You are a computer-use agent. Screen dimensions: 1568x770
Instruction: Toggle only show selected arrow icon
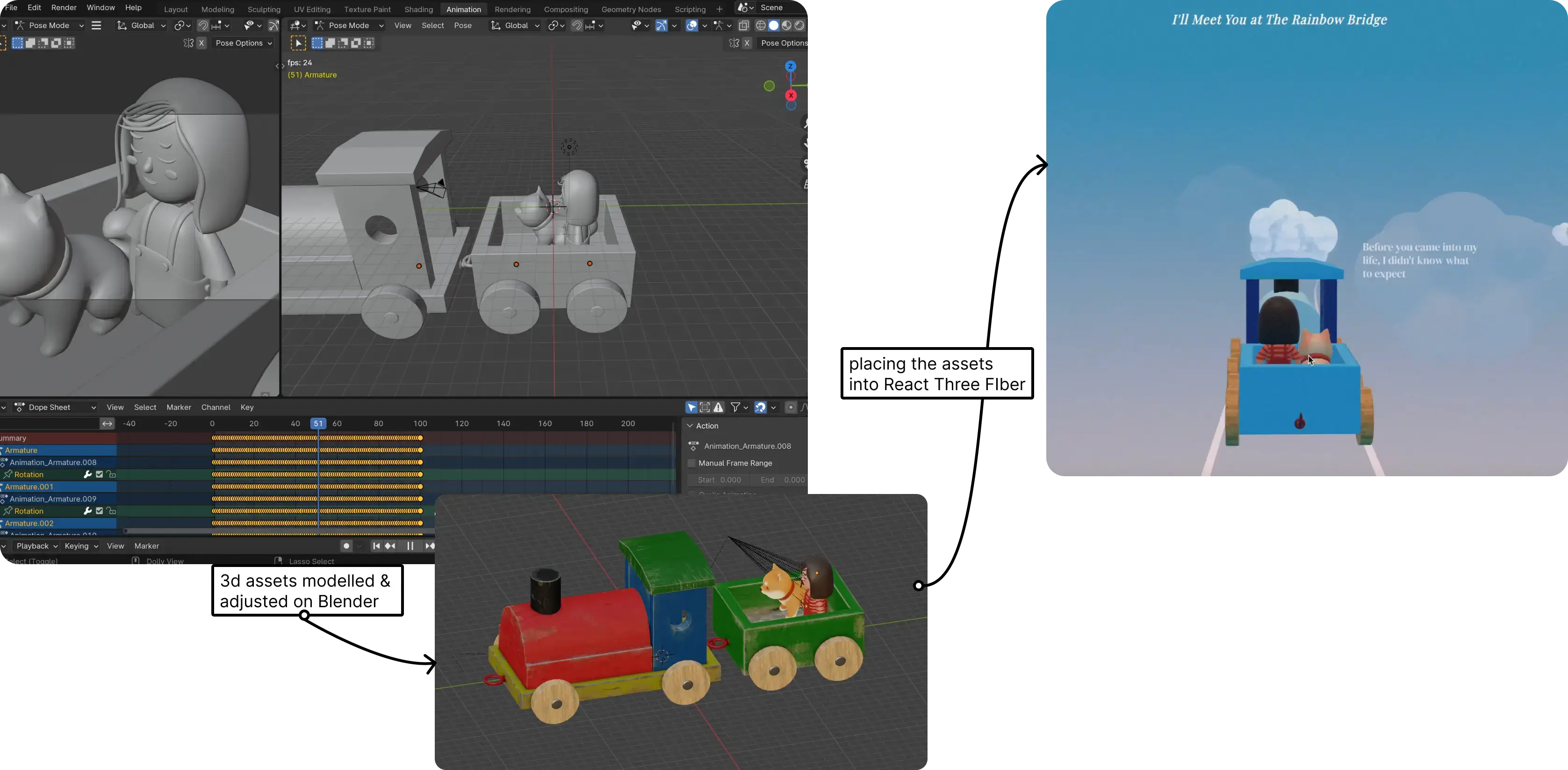(x=691, y=407)
